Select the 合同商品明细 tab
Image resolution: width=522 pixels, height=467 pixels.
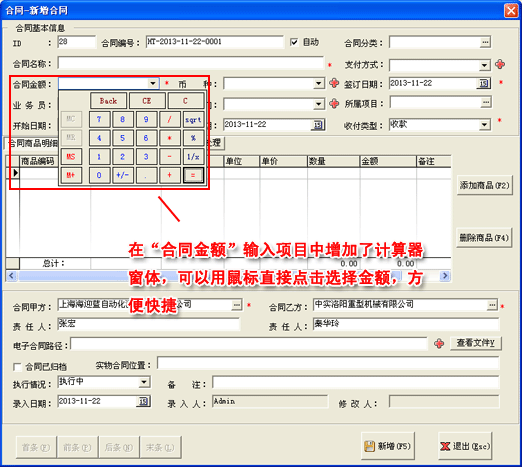click(x=32, y=143)
